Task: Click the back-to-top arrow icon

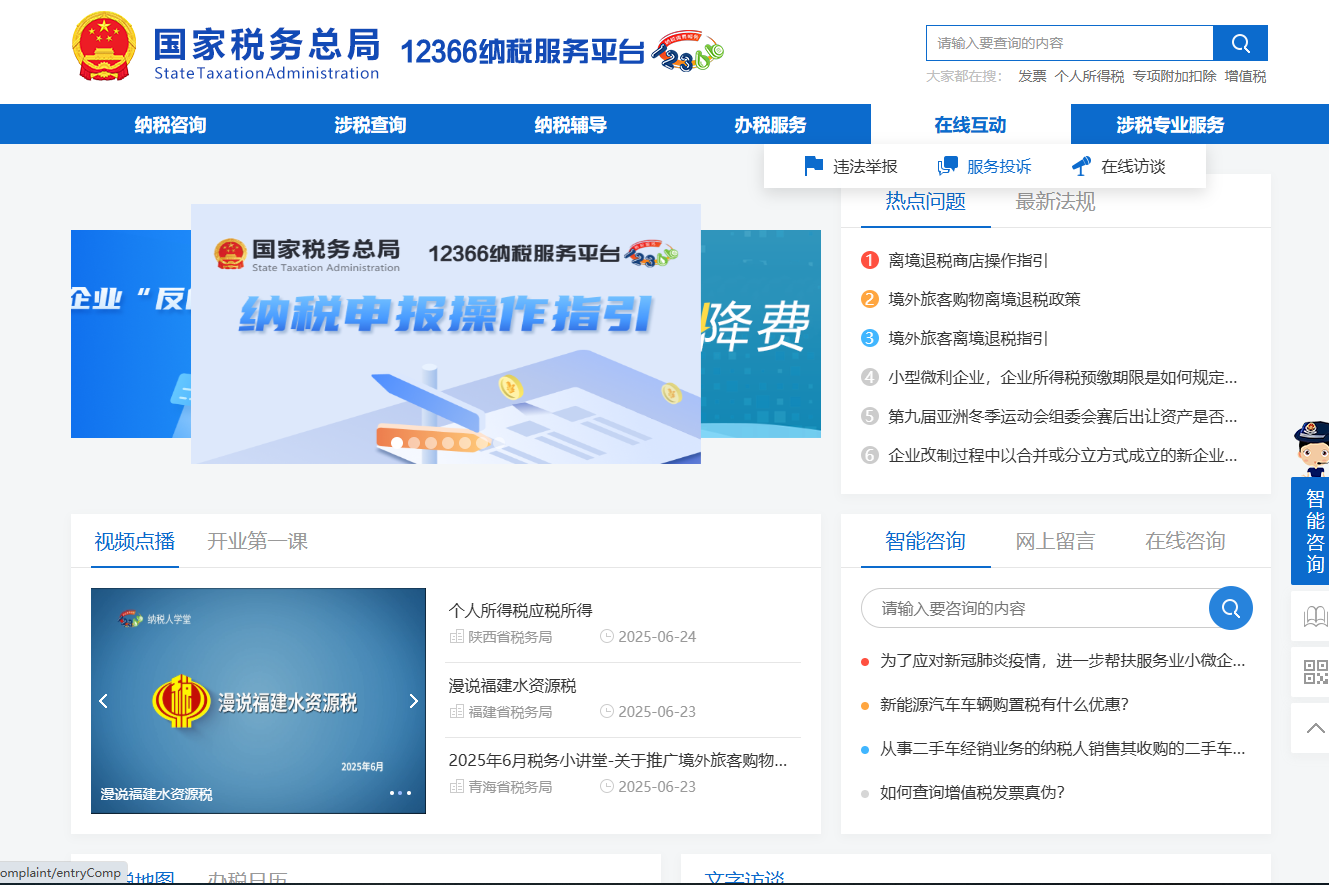Action: pos(1315,728)
